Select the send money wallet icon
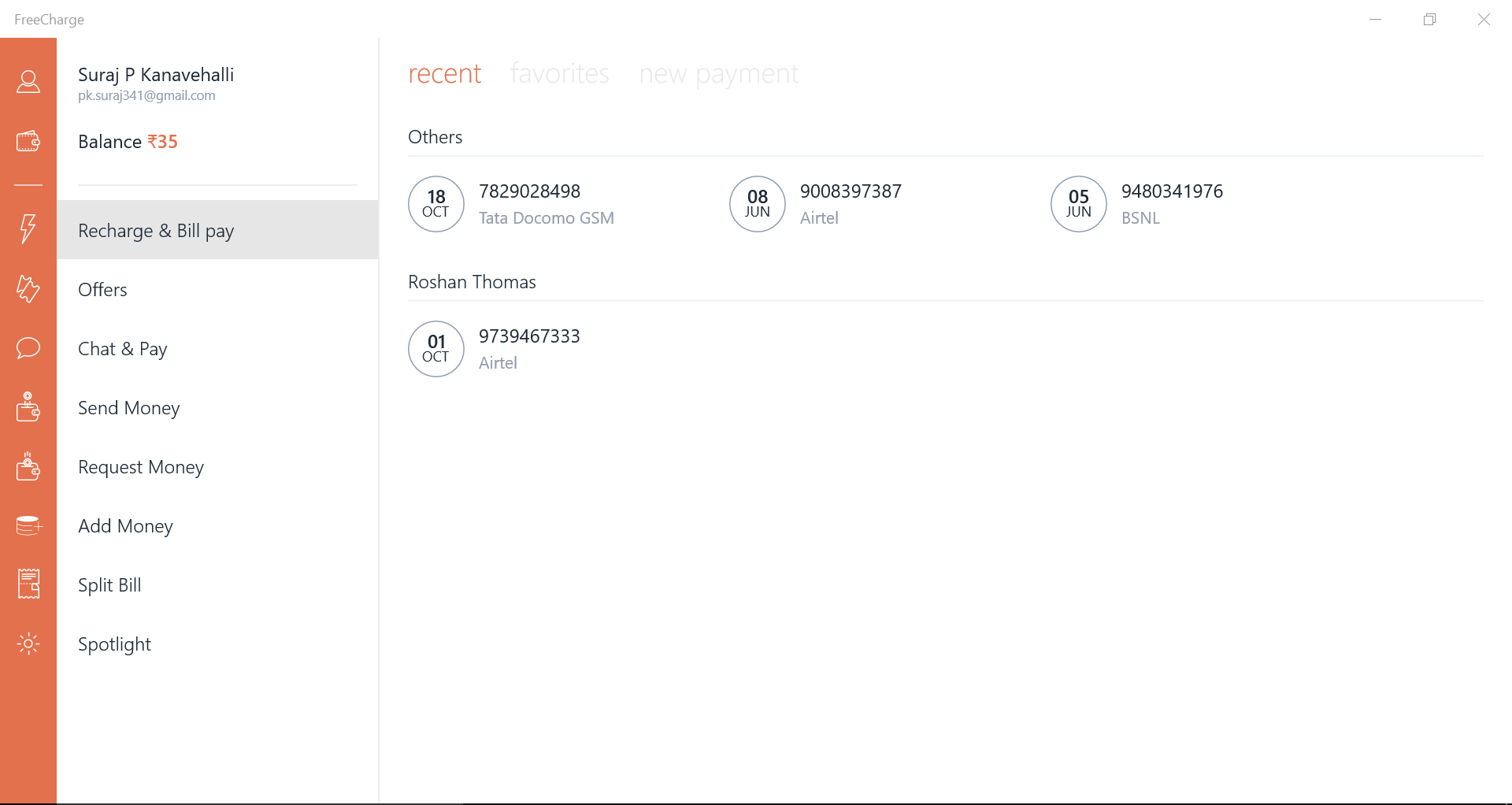This screenshot has height=805, width=1512. [x=28, y=406]
